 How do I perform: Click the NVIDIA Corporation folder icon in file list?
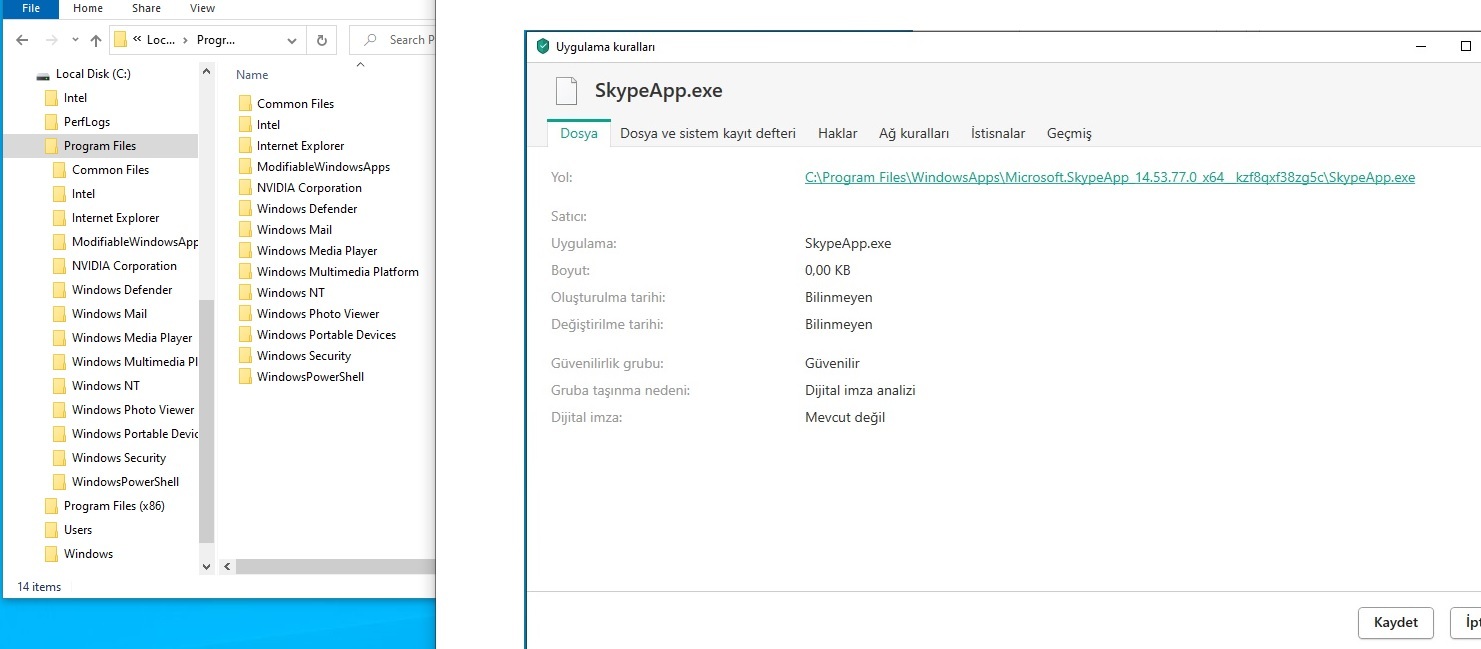pos(245,188)
